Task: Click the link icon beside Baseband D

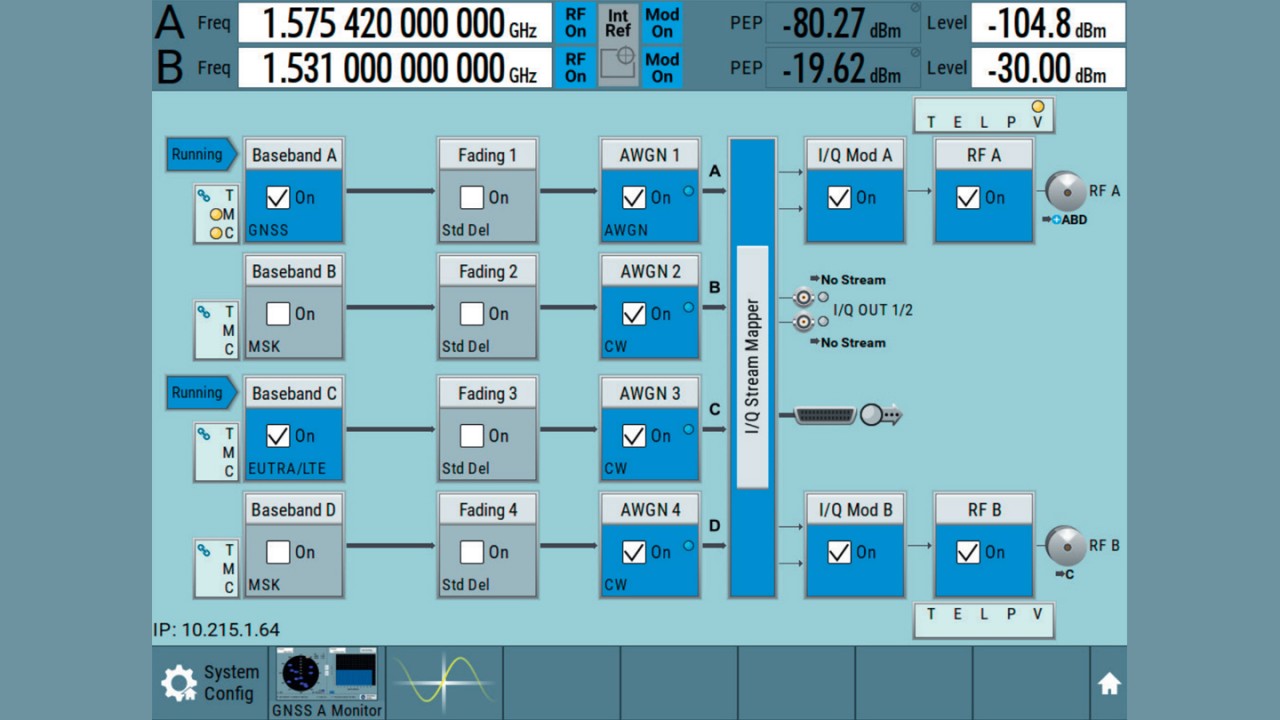Action: pos(204,550)
